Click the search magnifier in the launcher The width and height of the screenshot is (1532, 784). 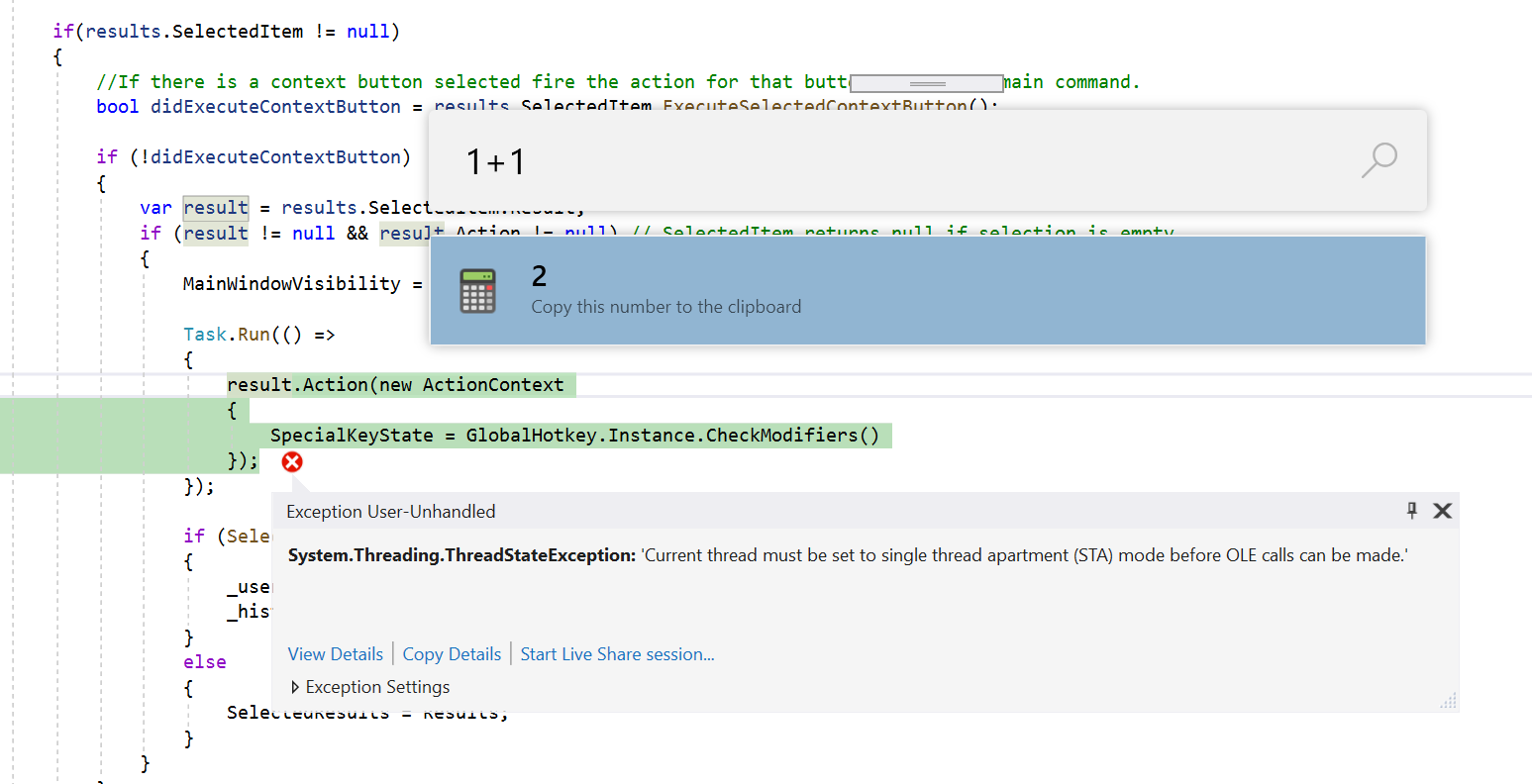(x=1379, y=160)
